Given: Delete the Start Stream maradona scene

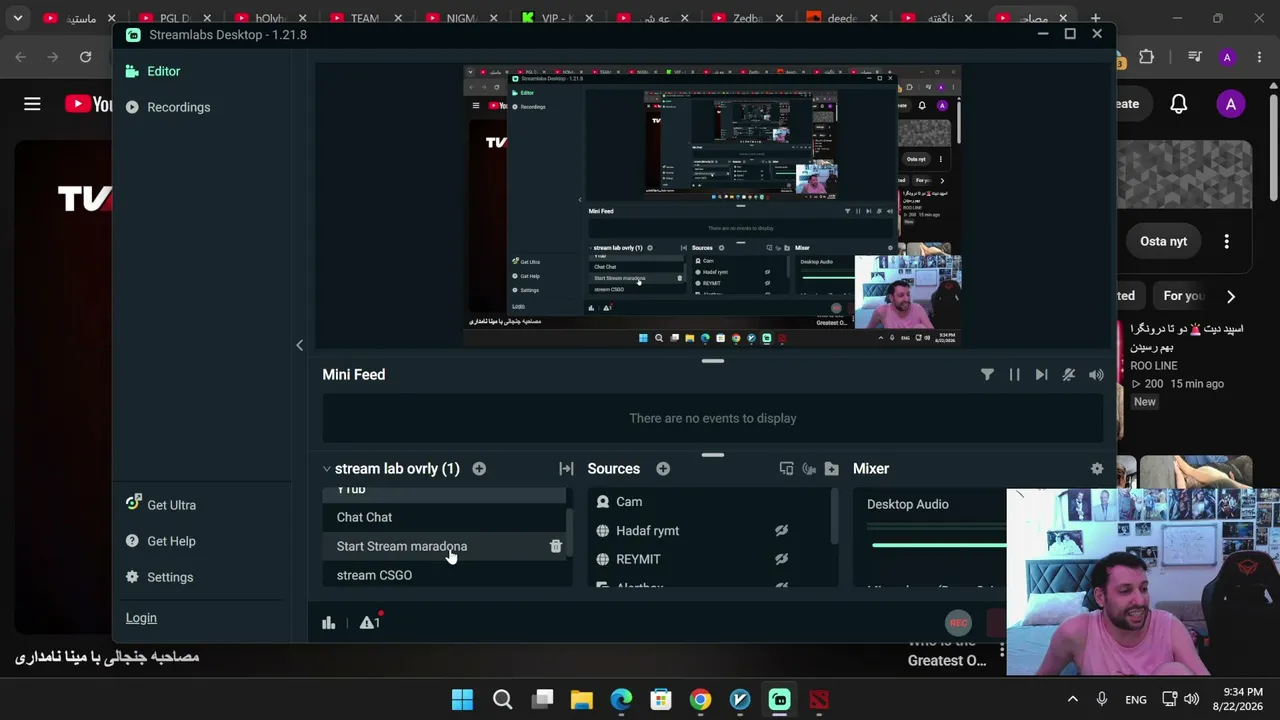Looking at the screenshot, I should (556, 546).
